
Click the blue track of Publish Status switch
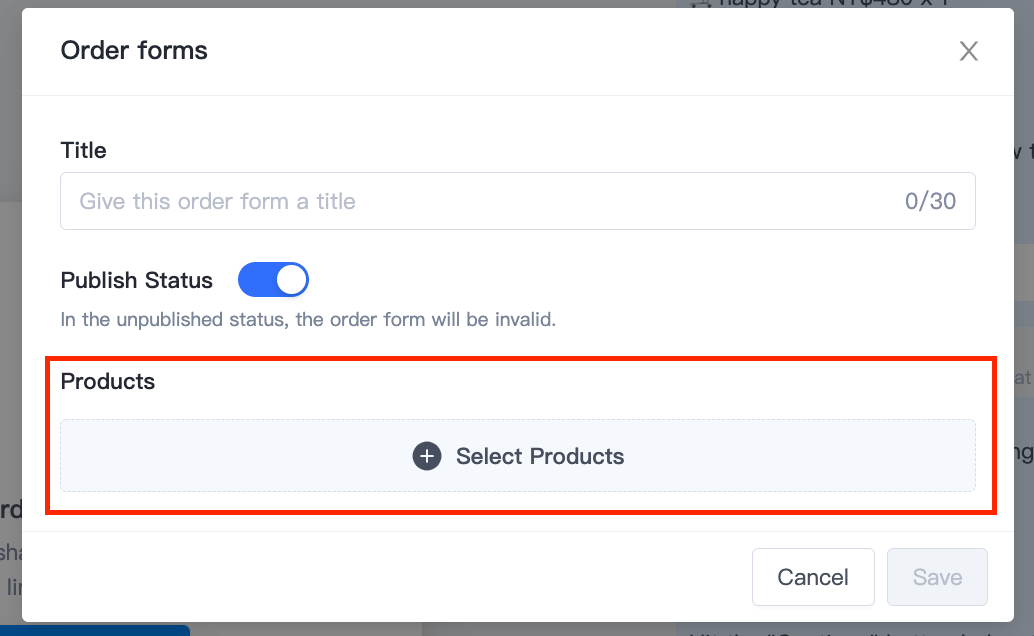[257, 280]
